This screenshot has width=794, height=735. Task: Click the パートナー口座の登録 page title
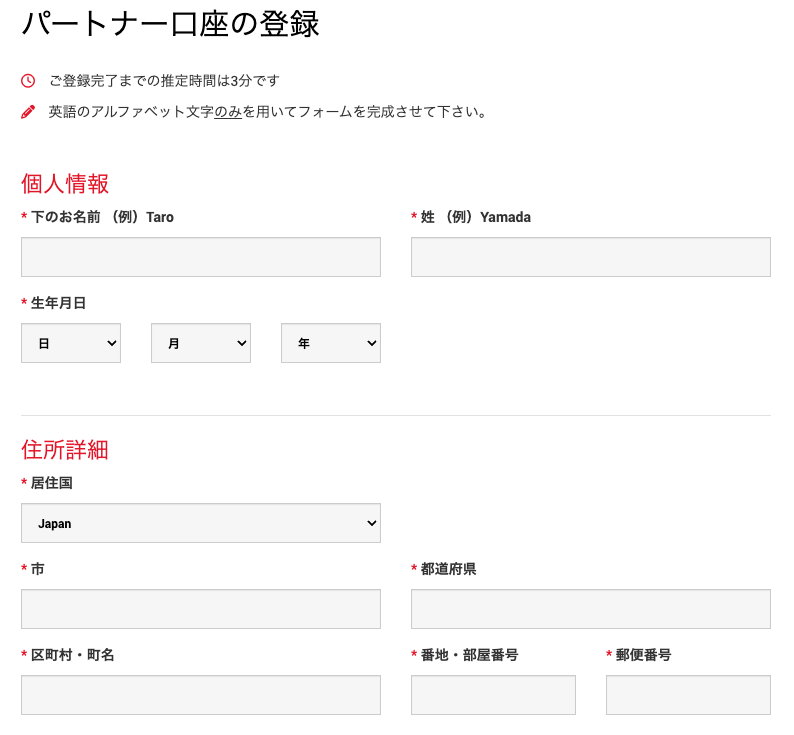170,23
